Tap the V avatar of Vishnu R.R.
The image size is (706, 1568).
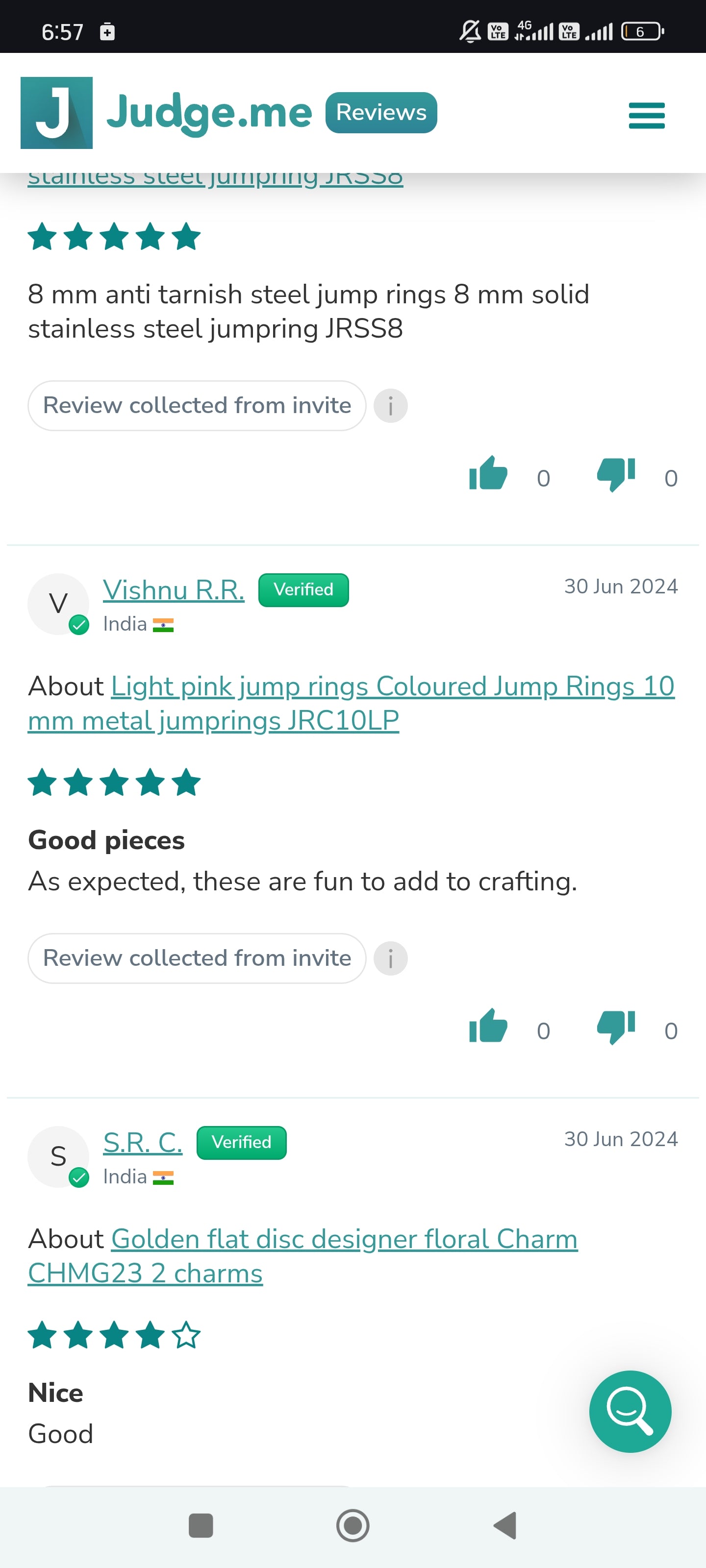pos(58,604)
